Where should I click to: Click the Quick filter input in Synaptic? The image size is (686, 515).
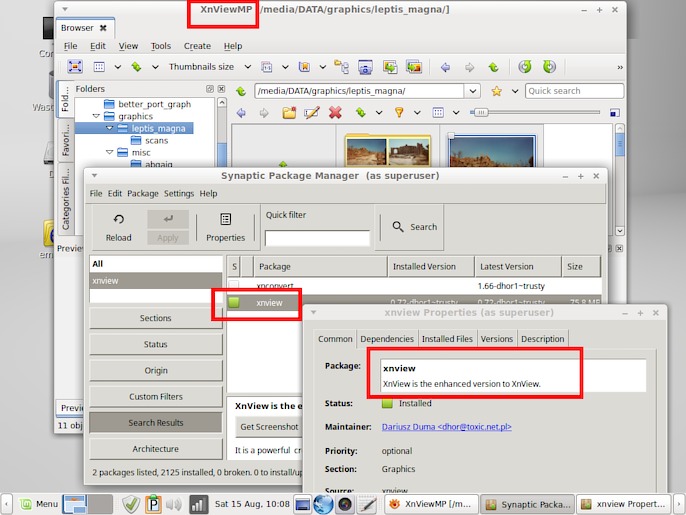coord(317,238)
